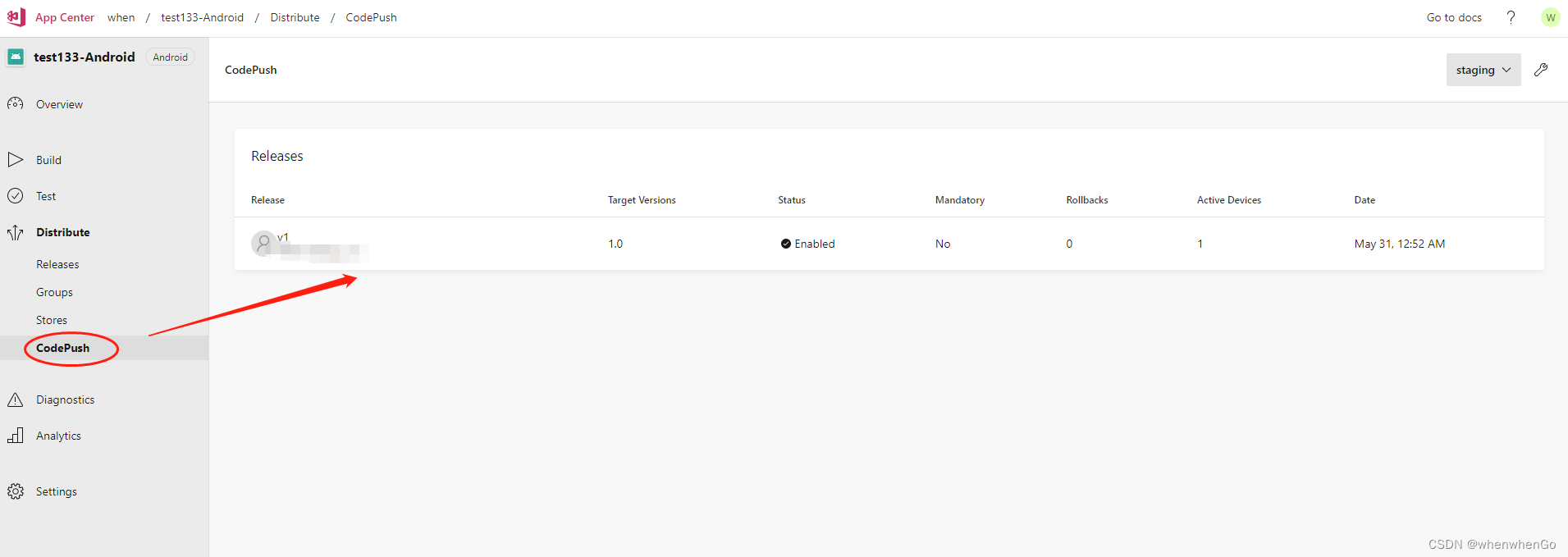Open Overview in the sidebar

coord(59,104)
